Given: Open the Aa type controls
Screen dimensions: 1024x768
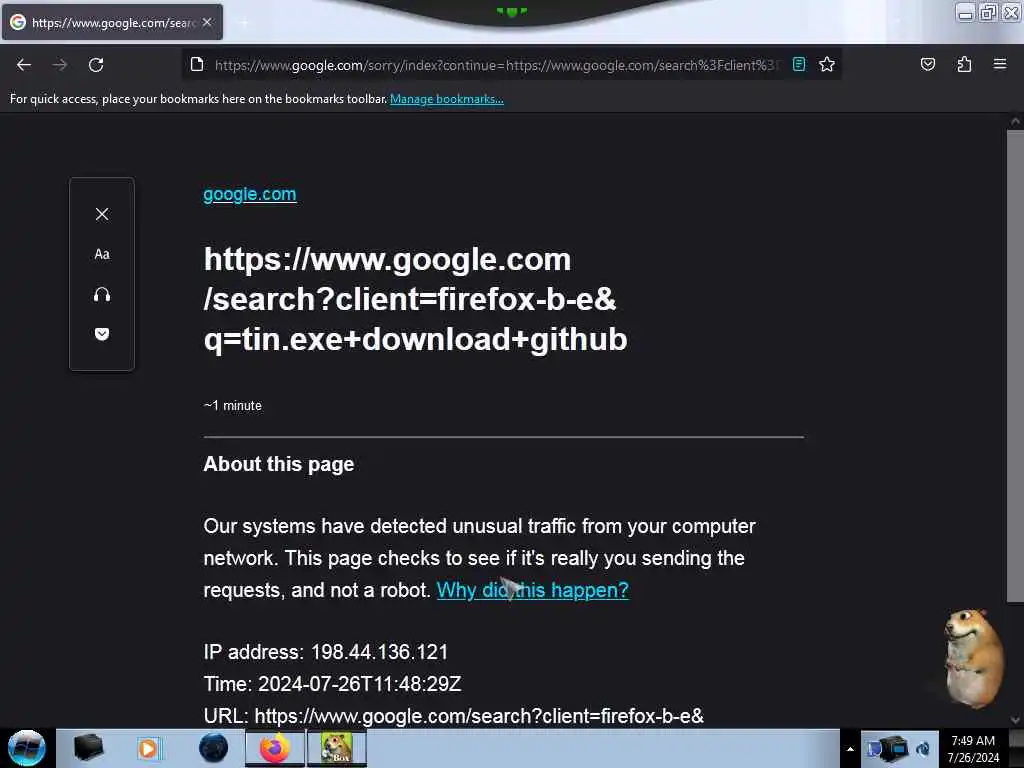Looking at the screenshot, I should (x=102, y=254).
